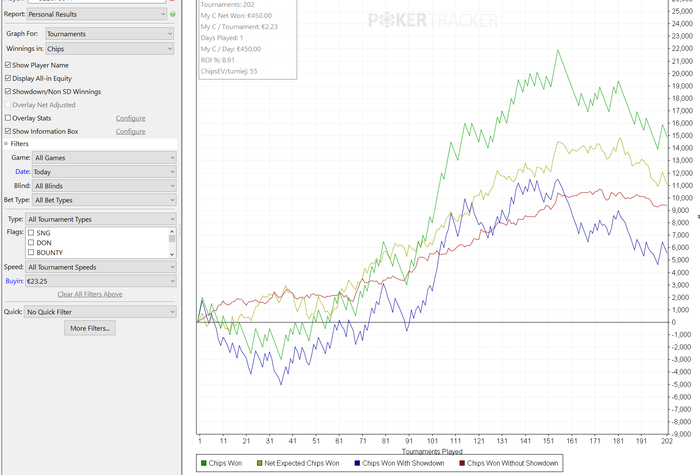700x475 pixels.
Task: Check the BOUNTY flag checkbox
Action: [x=31, y=252]
